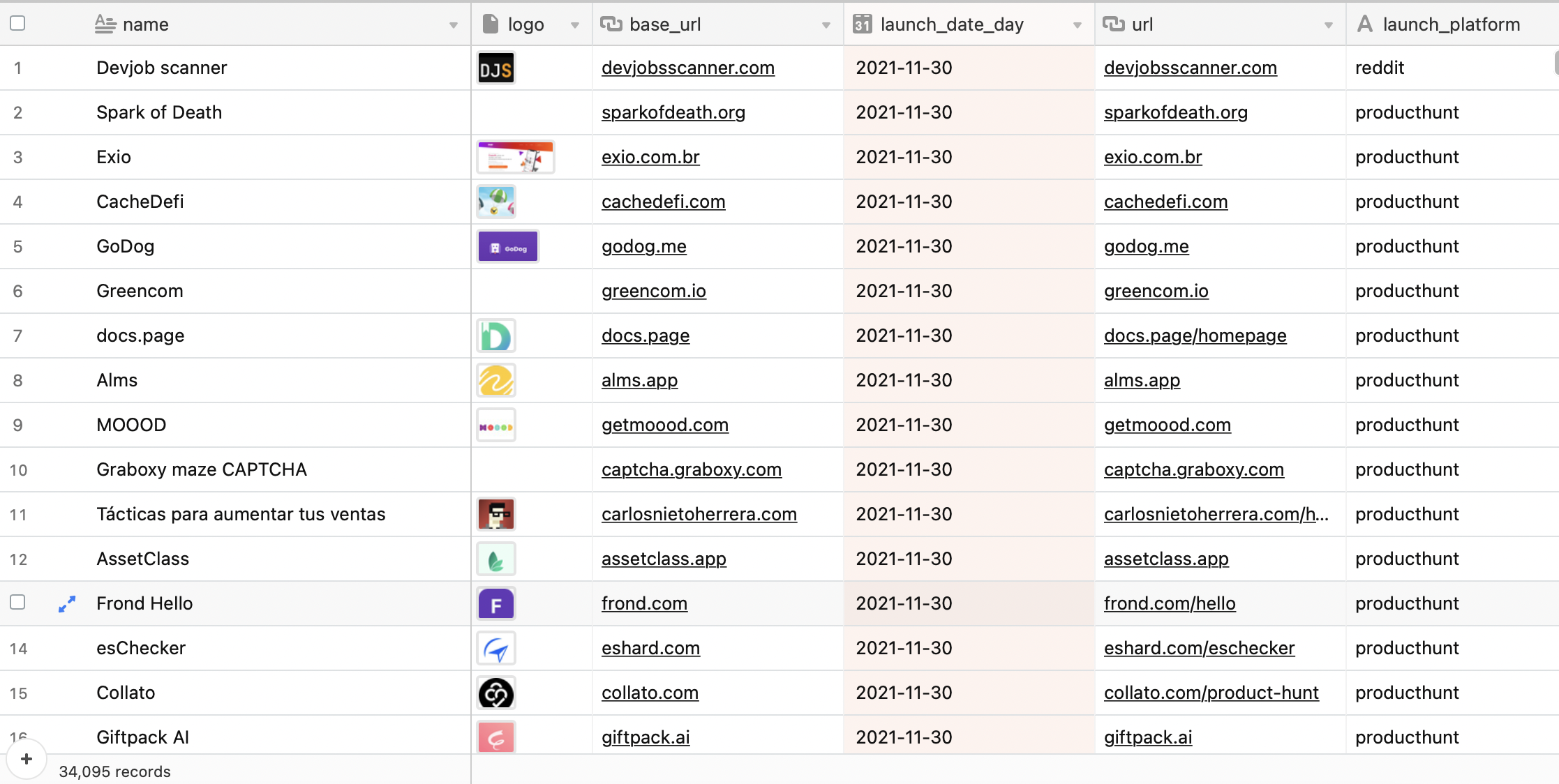
Task: Follow the collato.com/product-hunt link
Action: [1211, 693]
